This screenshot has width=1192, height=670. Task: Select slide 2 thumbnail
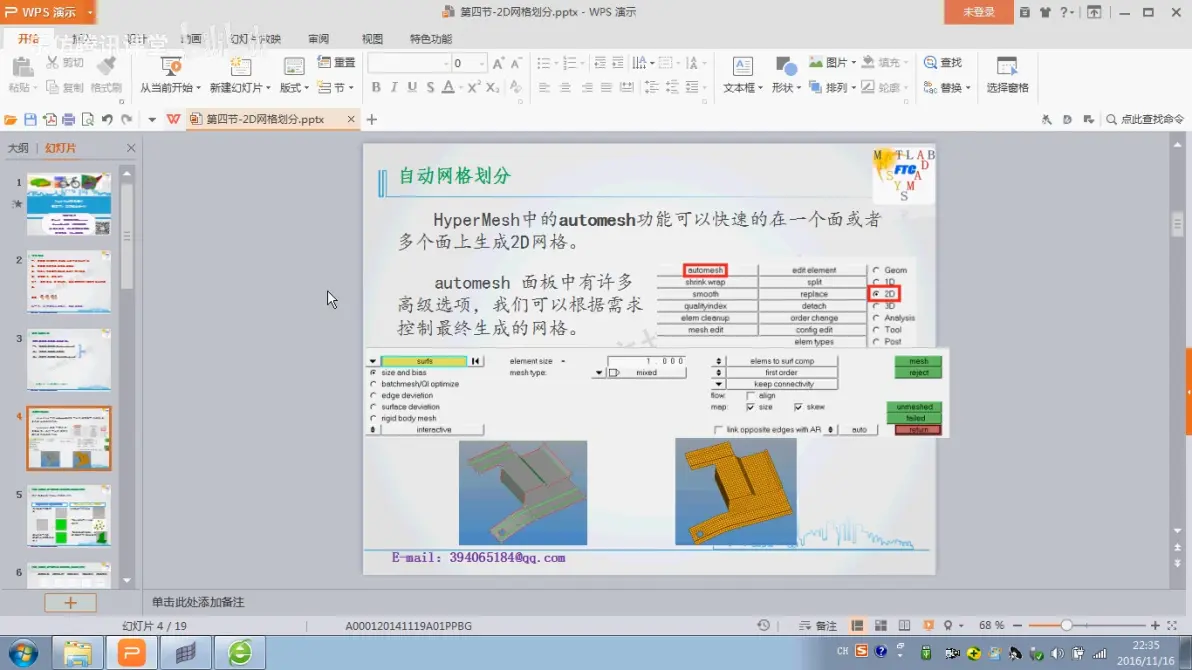tap(68, 282)
